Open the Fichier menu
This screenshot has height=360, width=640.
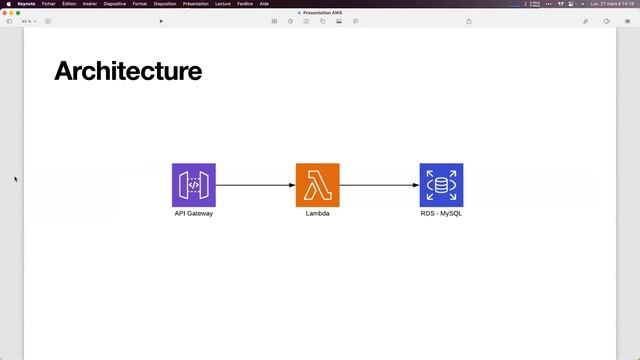(49, 4)
